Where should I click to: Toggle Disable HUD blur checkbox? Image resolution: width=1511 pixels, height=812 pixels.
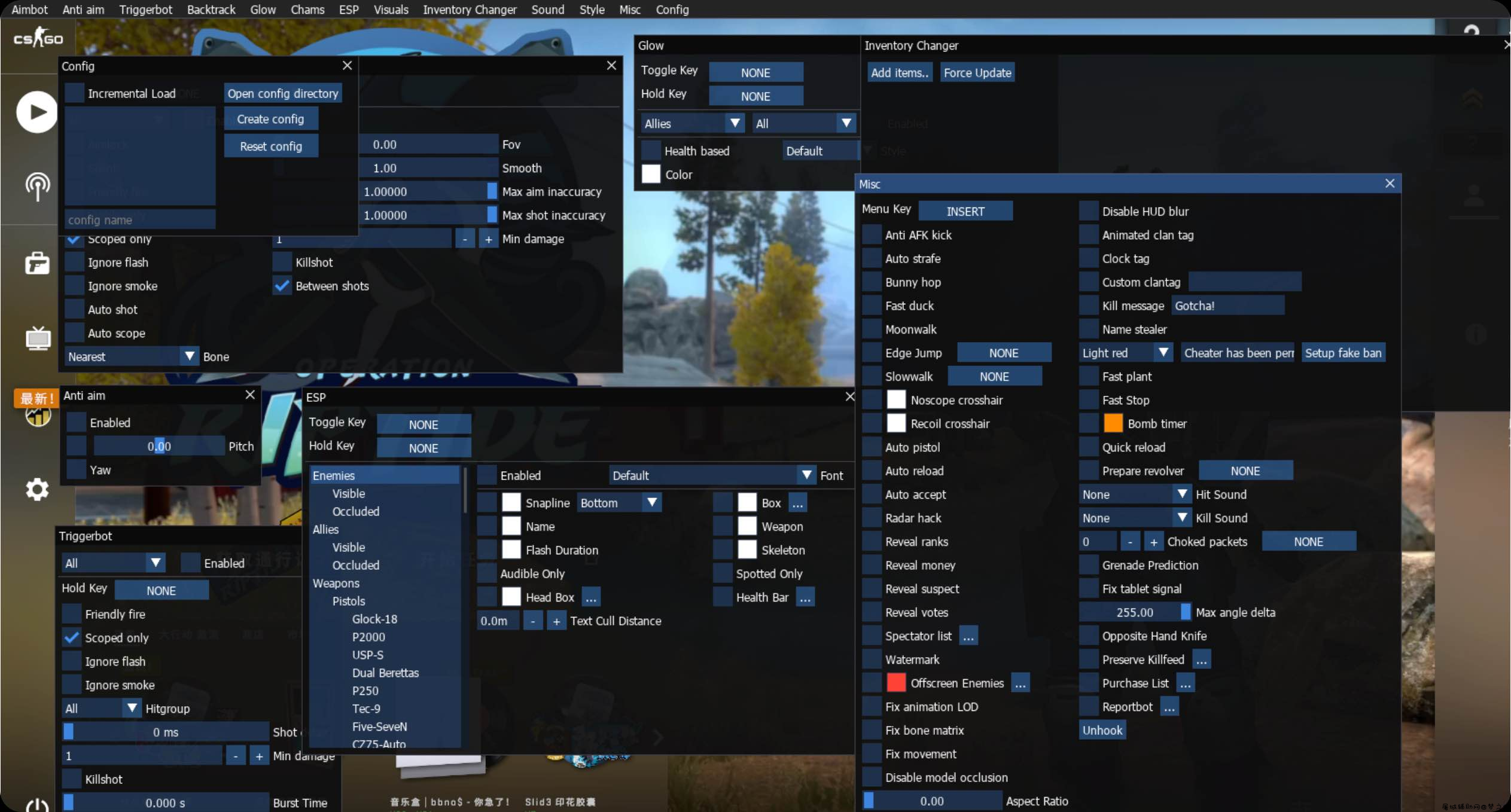coord(1089,212)
